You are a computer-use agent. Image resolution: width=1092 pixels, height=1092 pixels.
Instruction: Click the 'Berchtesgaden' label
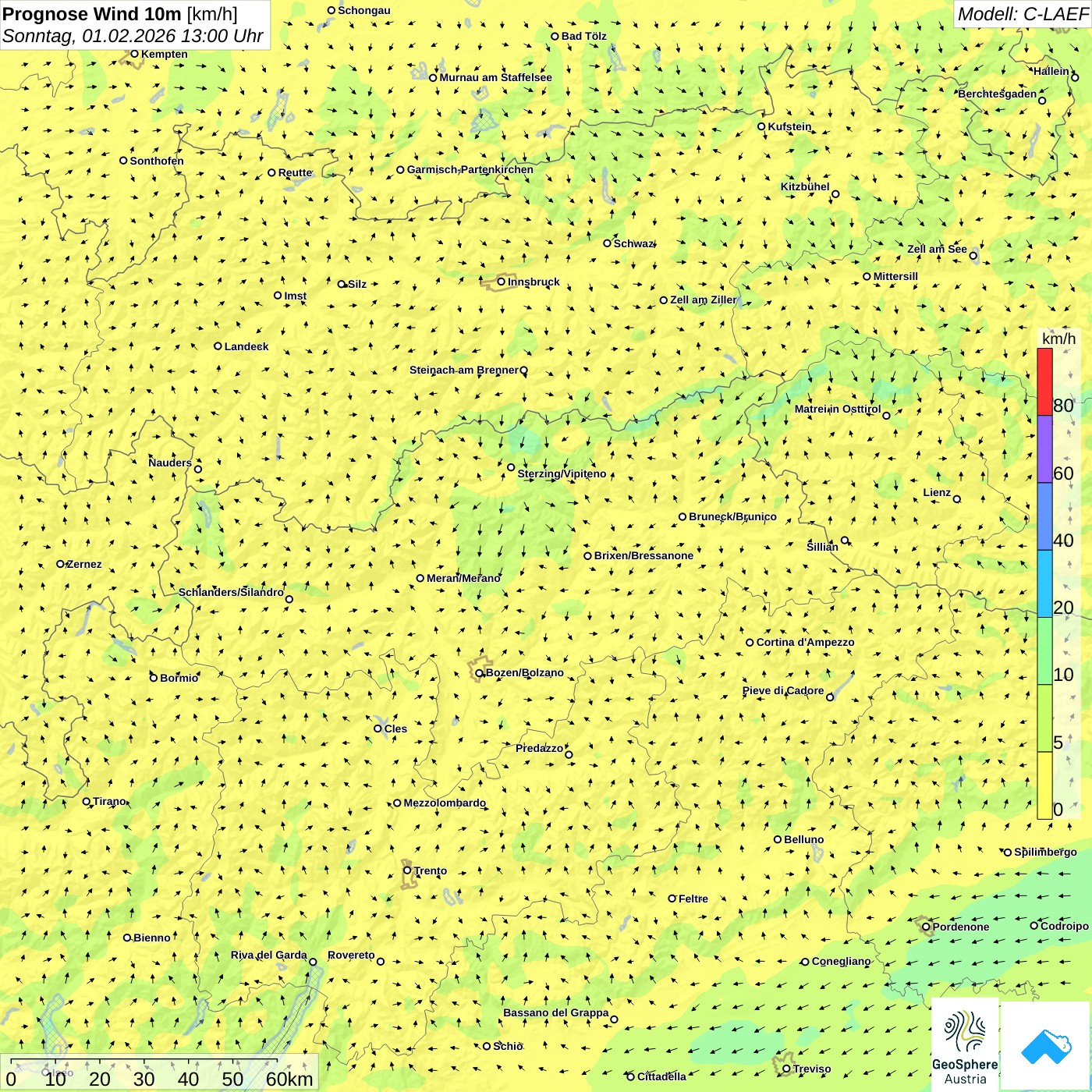998,94
